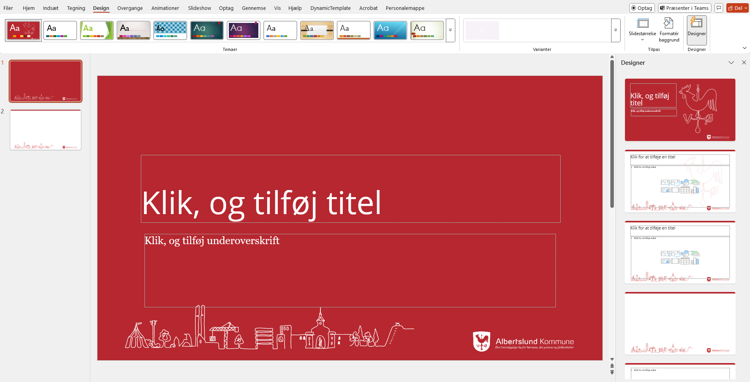The width and height of the screenshot is (750, 382).
Task: Select the faded variant thumbnail in Varianter
Action: click(482, 30)
